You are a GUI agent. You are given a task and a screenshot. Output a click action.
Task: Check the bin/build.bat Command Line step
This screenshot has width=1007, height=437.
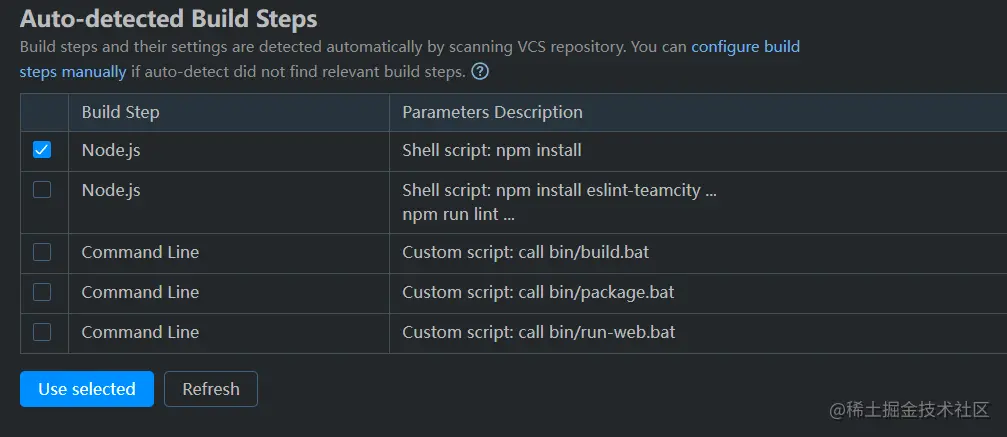(42, 252)
